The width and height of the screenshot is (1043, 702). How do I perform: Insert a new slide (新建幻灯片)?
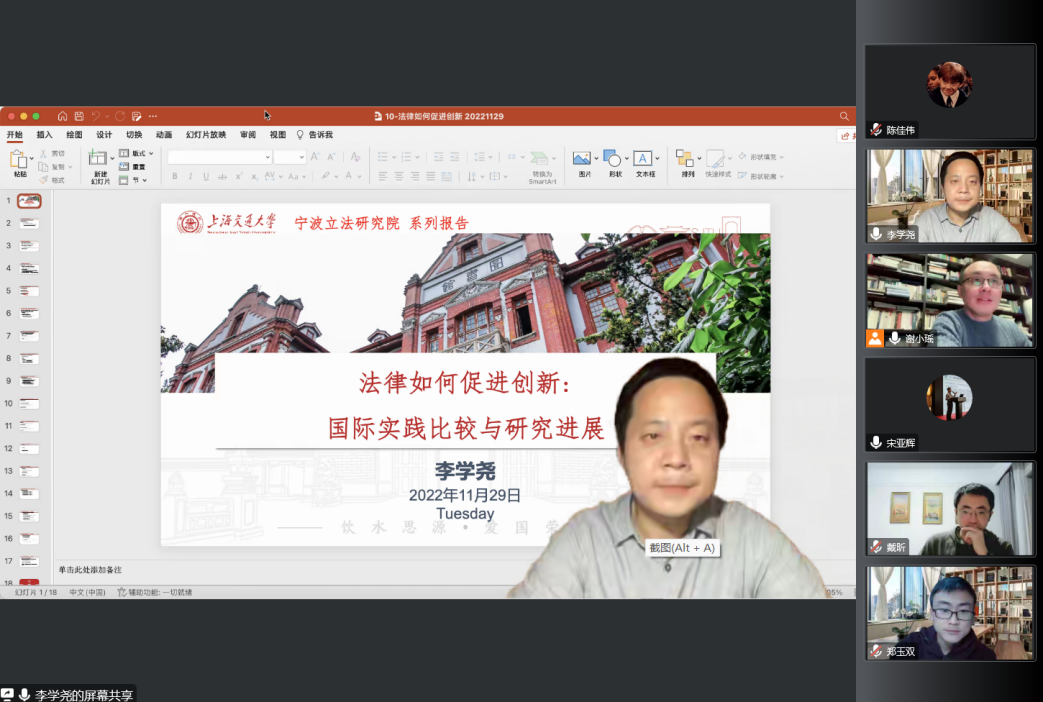(x=98, y=159)
